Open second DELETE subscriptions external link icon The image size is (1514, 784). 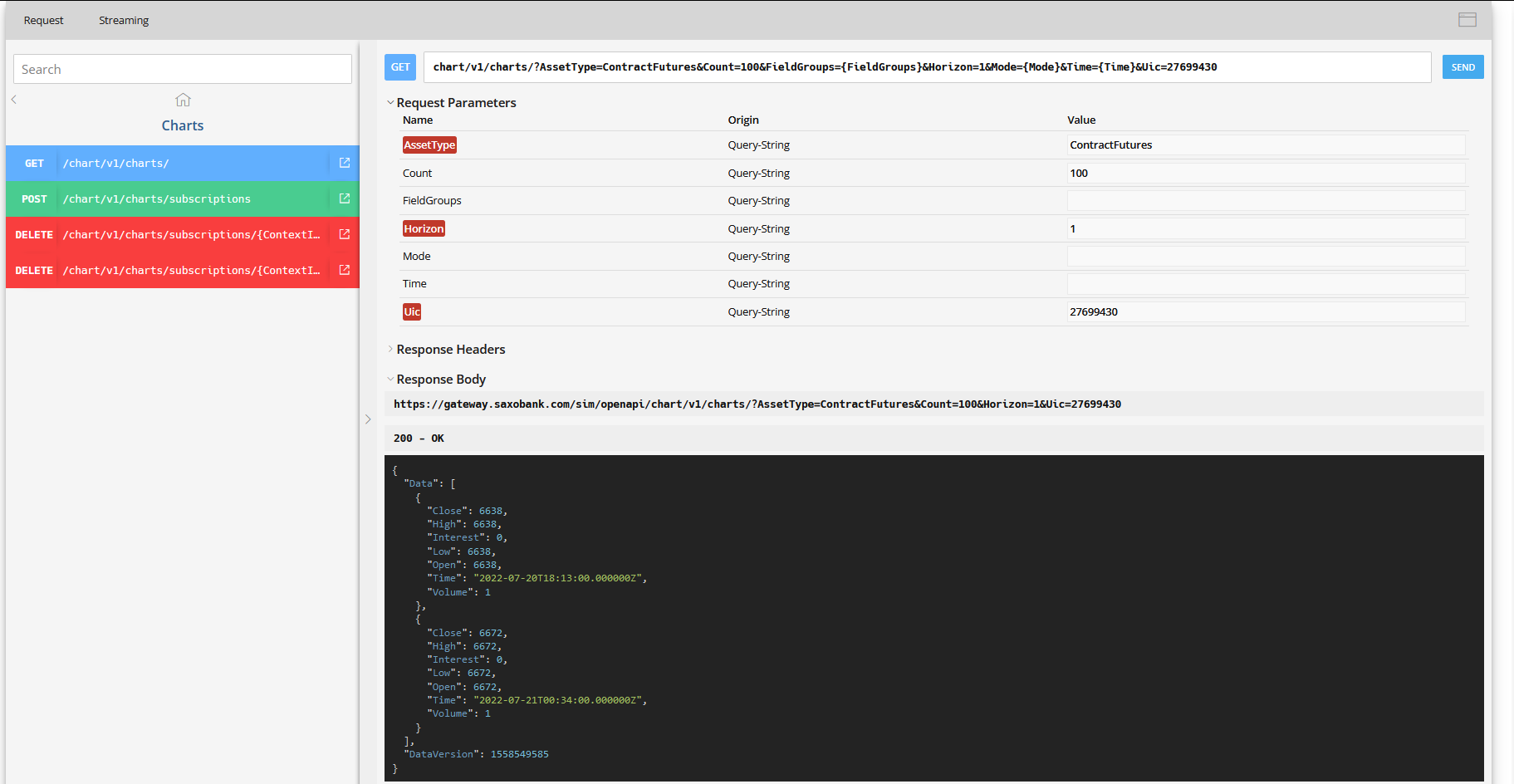click(345, 270)
